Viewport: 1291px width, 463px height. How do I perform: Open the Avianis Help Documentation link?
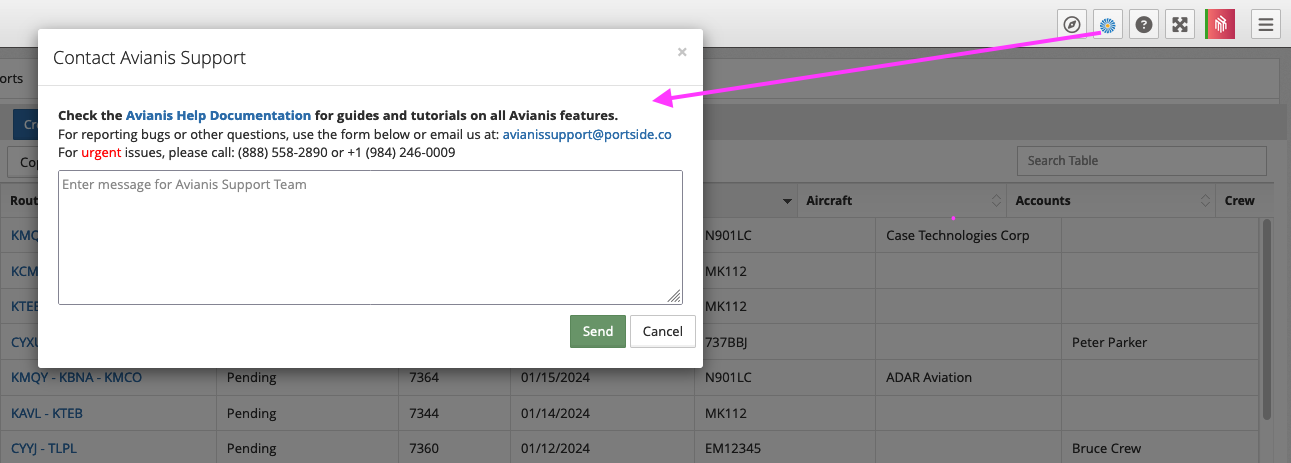(218, 116)
